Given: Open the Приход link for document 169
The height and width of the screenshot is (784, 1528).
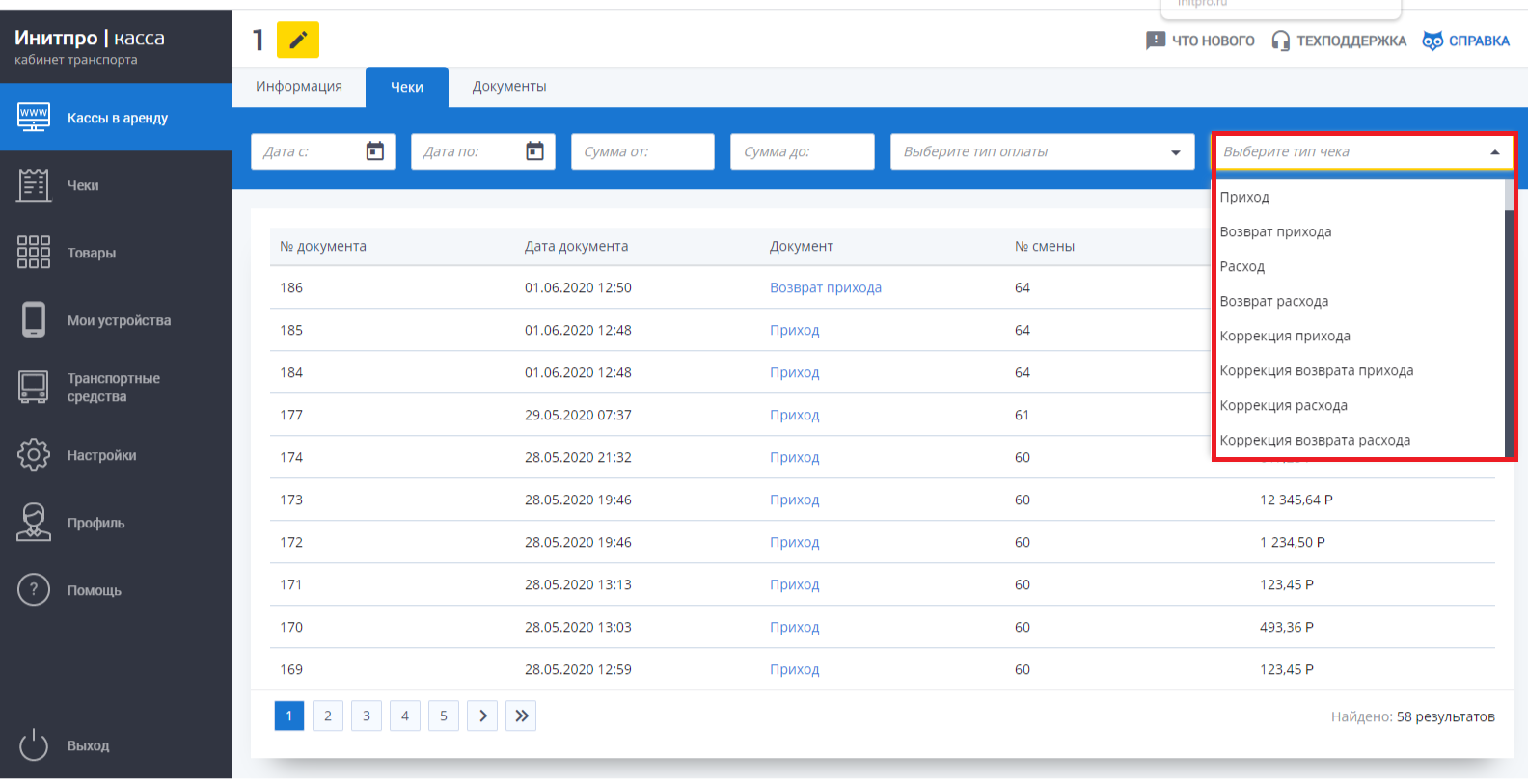Looking at the screenshot, I should point(794,669).
